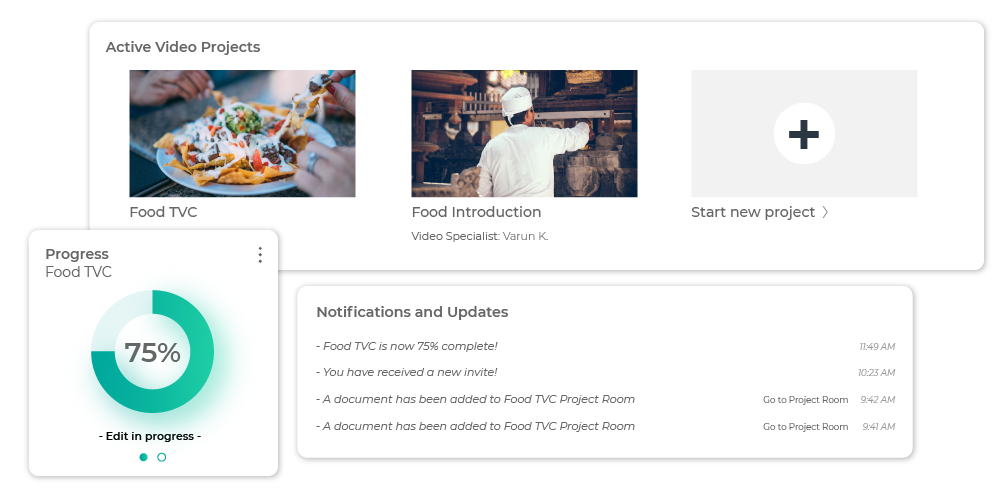Open the 'Food TVC is now 75% complete' notification
This screenshot has width=1007, height=500.
click(407, 346)
